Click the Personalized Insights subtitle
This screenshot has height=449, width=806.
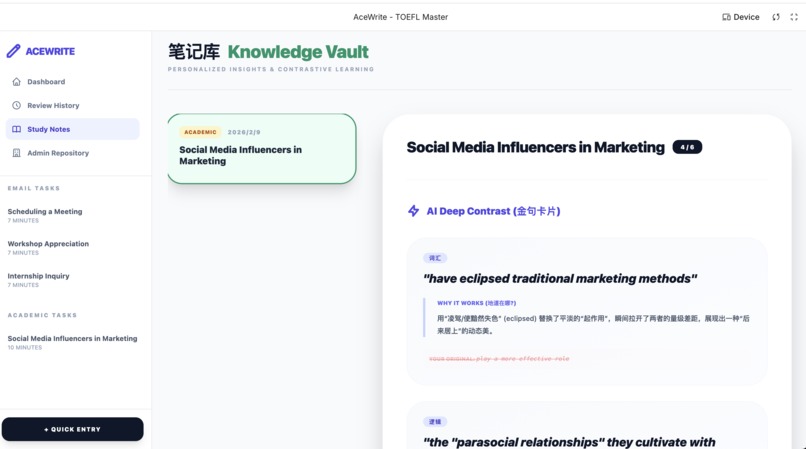[x=271, y=69]
